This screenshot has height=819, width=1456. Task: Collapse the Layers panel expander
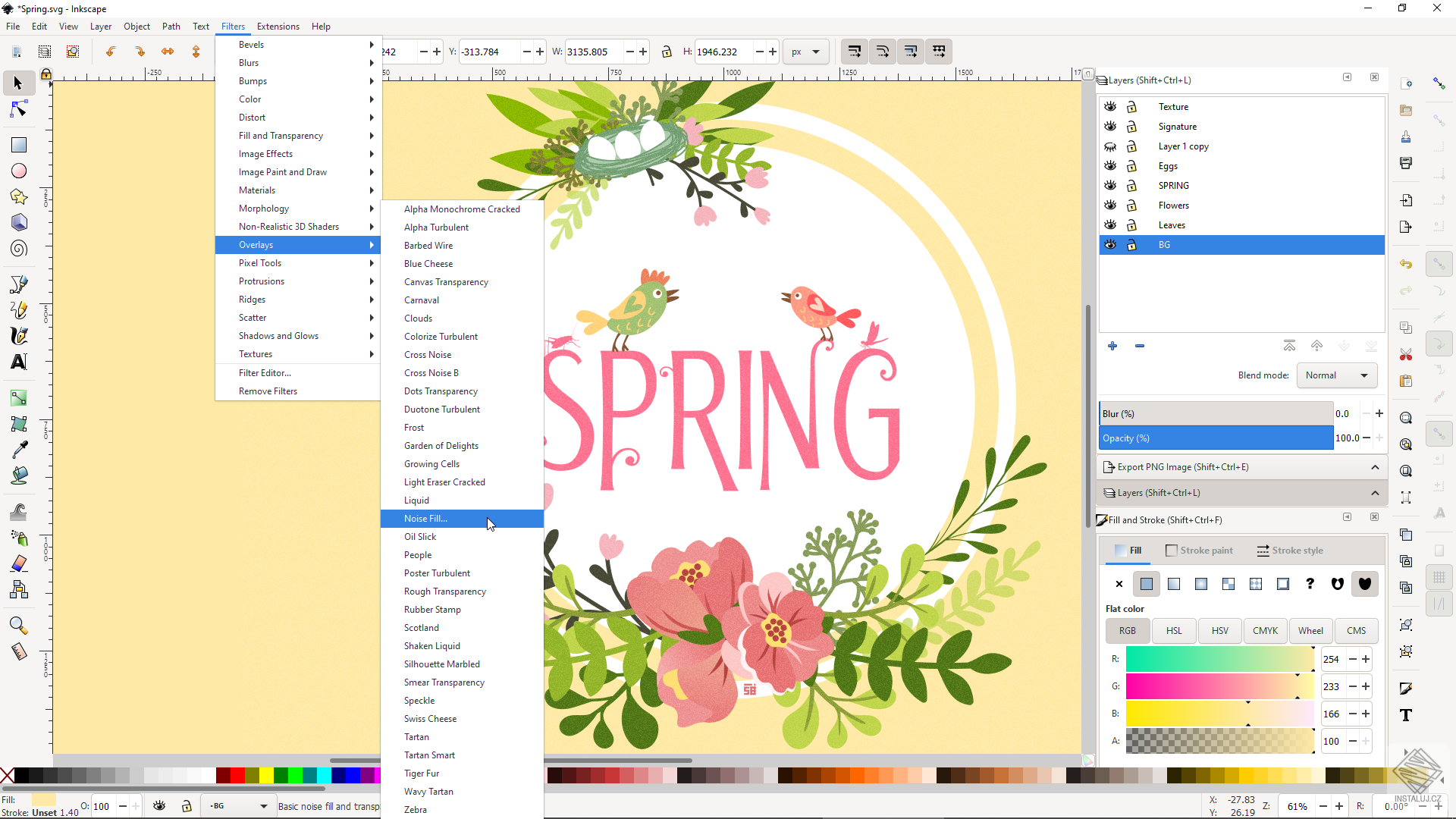point(1375,492)
